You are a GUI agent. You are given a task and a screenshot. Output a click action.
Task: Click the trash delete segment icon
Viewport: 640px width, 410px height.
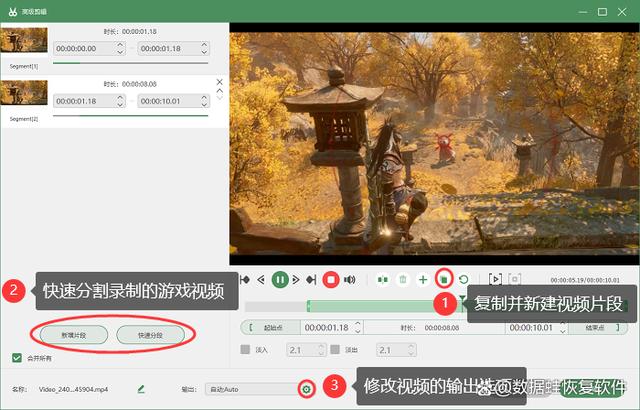[403, 280]
